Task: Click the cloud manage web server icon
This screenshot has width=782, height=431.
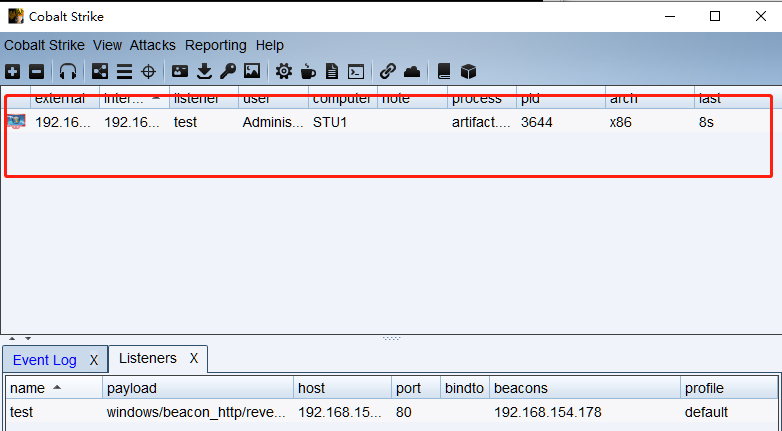Action: pyautogui.click(x=412, y=72)
